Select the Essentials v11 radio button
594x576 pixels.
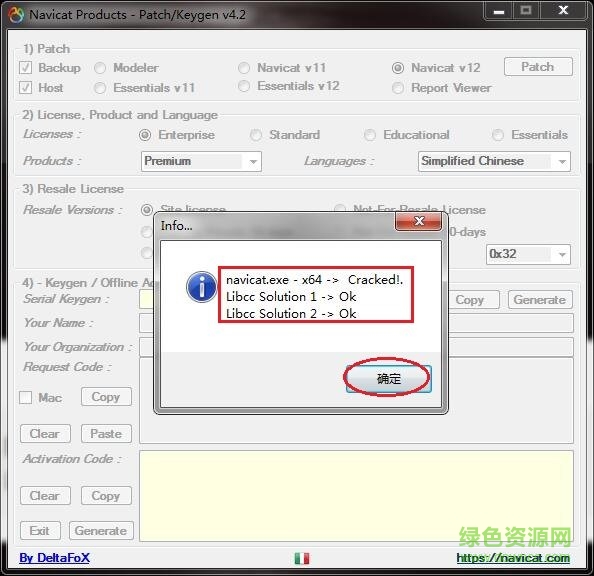pos(100,88)
